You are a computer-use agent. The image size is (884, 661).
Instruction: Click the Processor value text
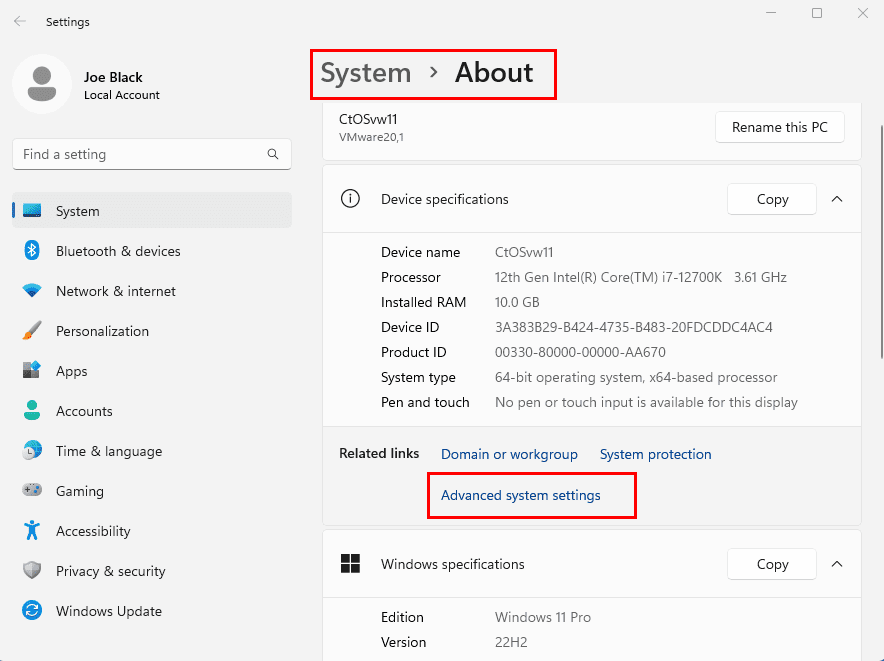click(640, 277)
